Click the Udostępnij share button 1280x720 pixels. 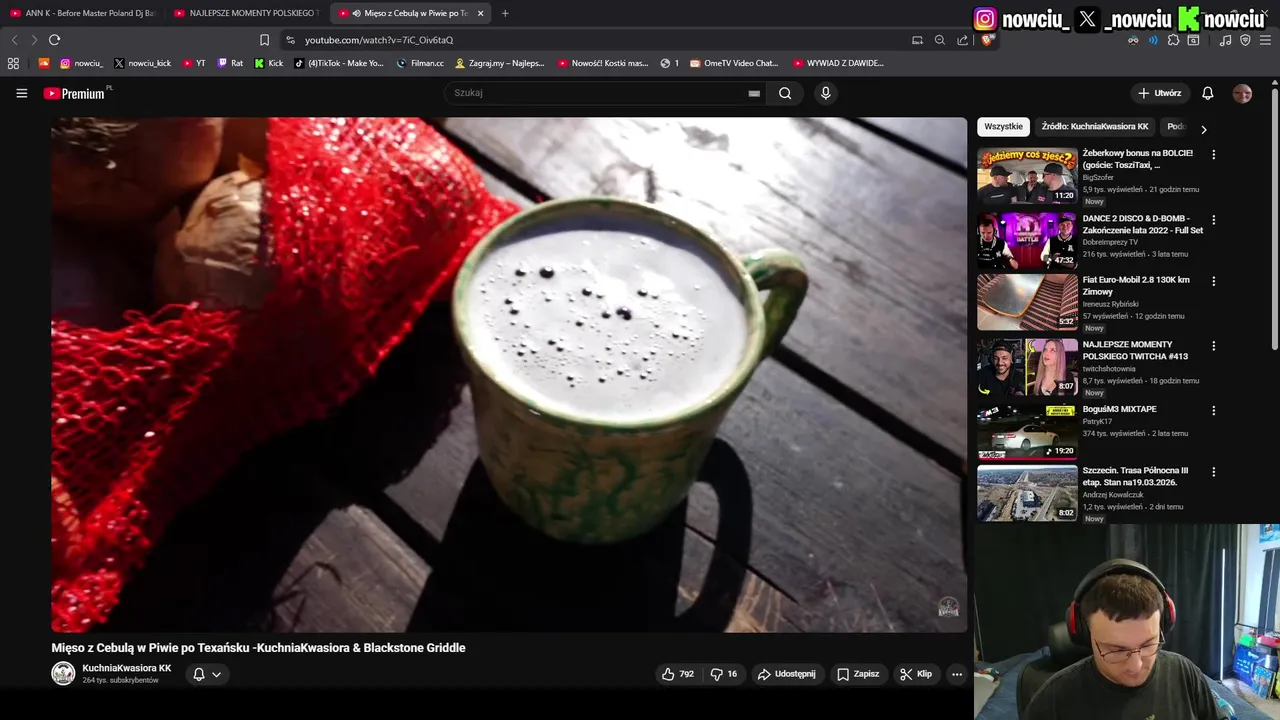click(x=786, y=674)
